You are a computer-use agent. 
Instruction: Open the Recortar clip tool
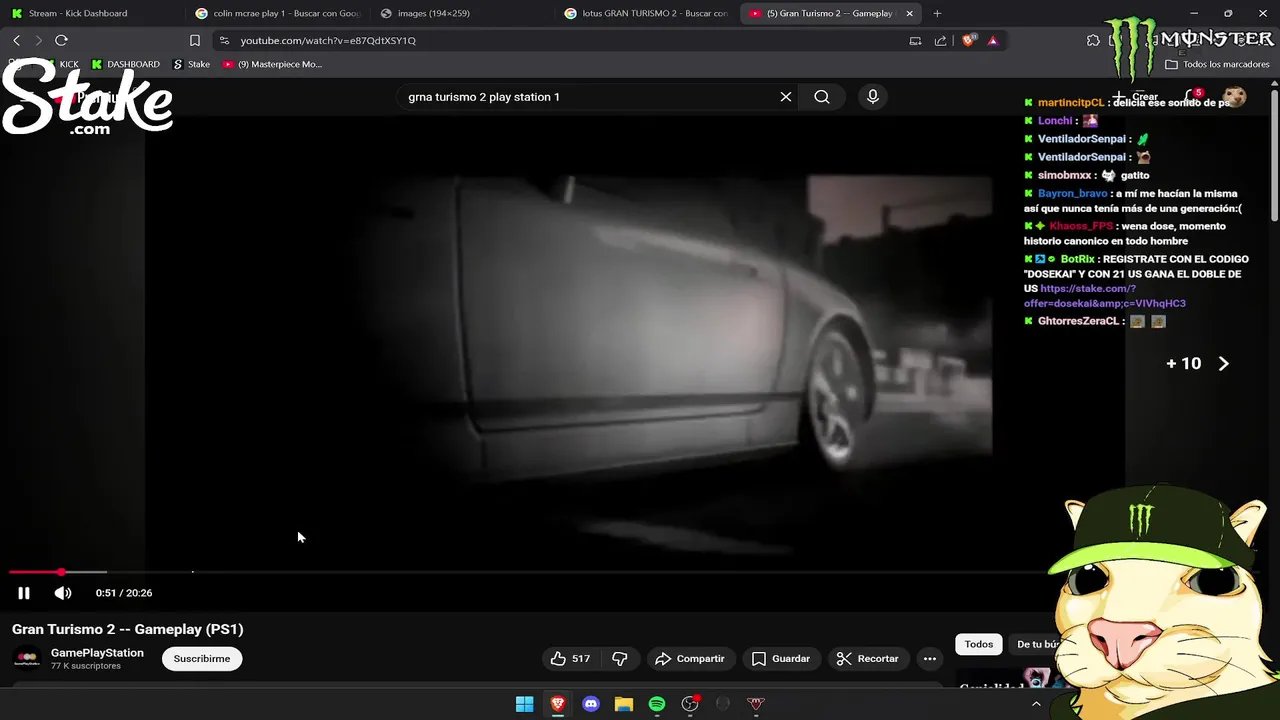pyautogui.click(x=868, y=658)
